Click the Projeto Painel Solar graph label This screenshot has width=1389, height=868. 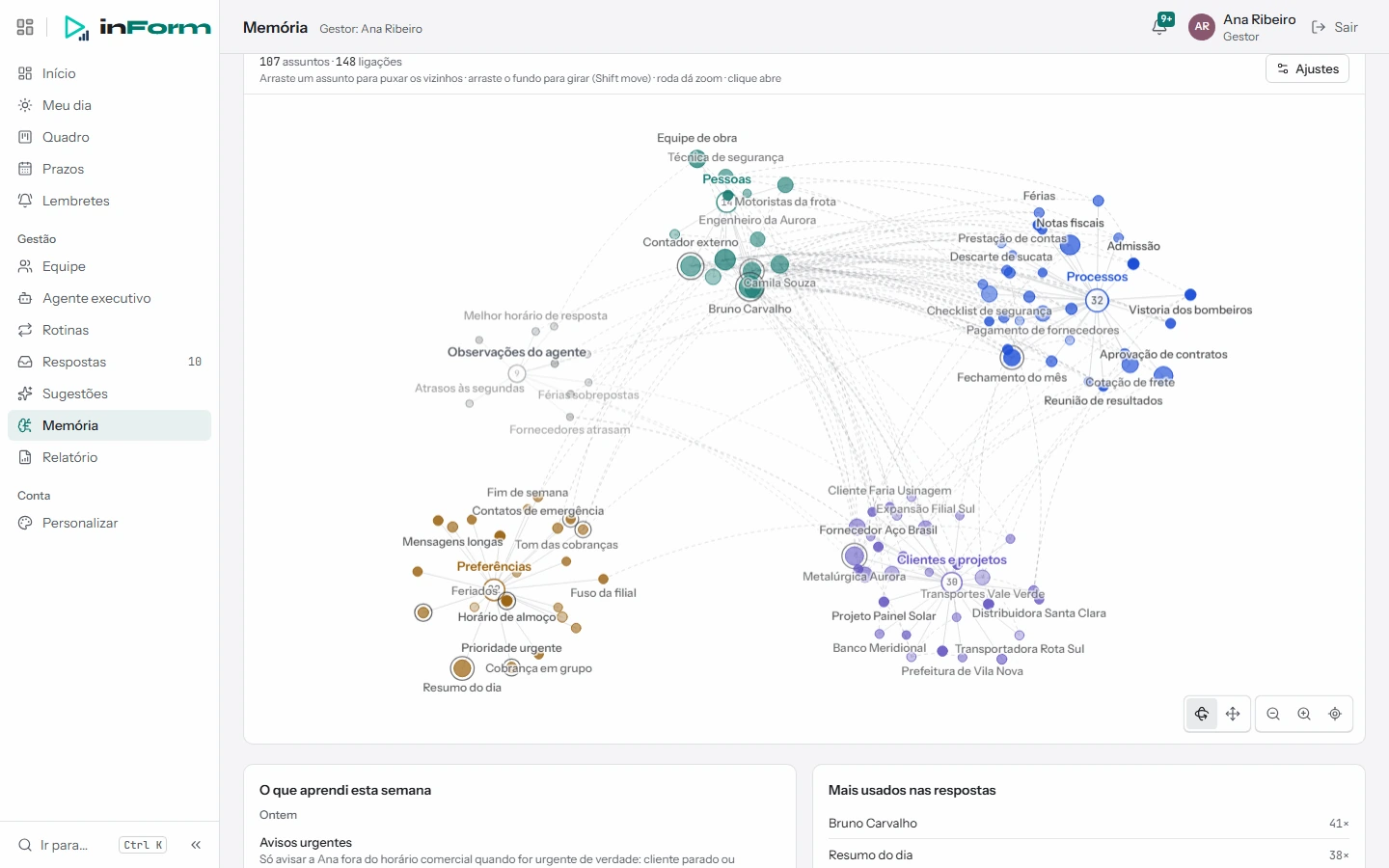884,615
